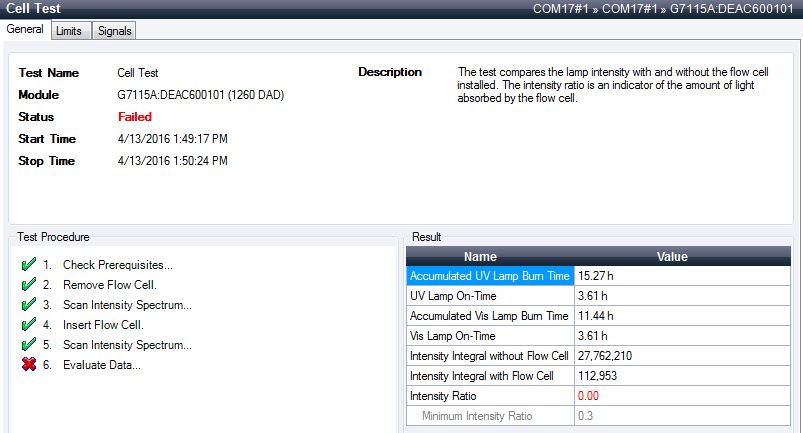Click the red Failed status text

[x=135, y=117]
